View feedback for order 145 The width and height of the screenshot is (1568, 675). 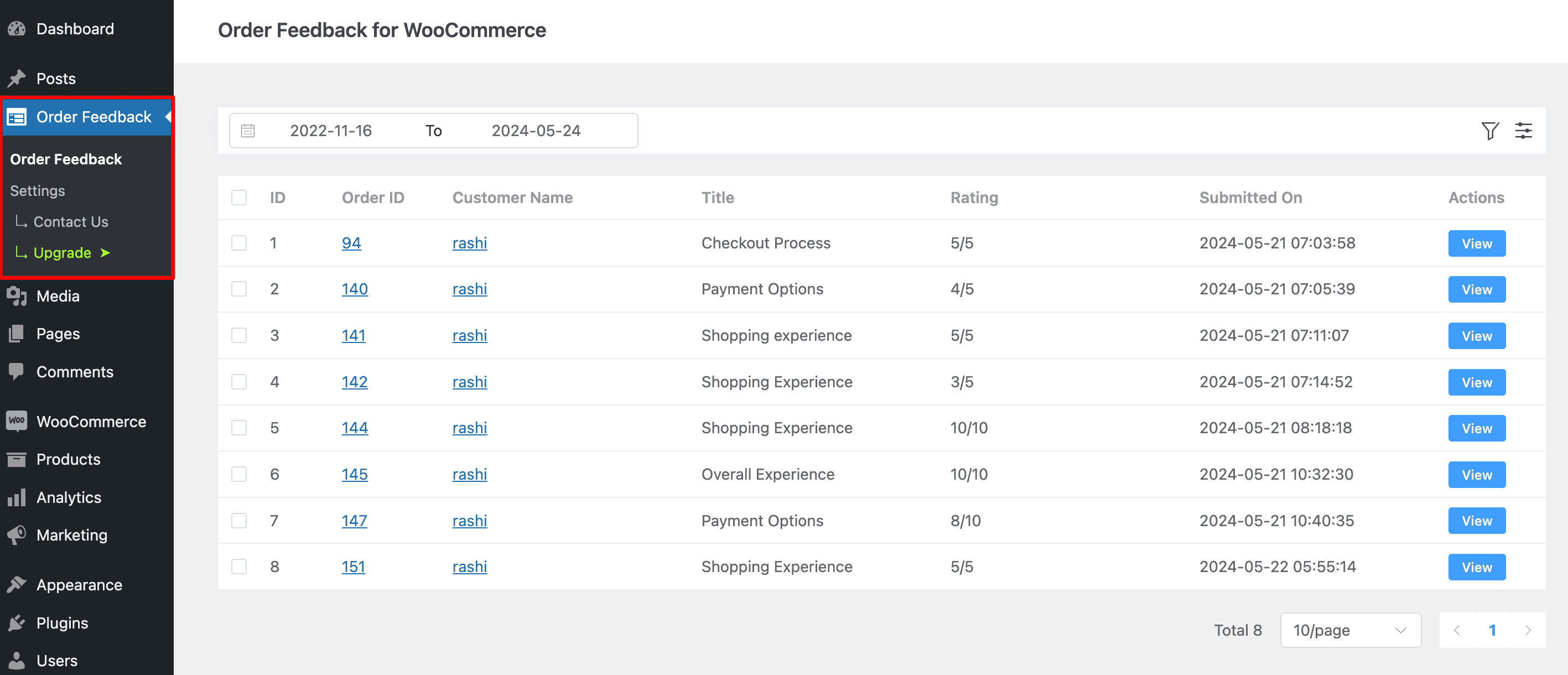pos(1476,474)
